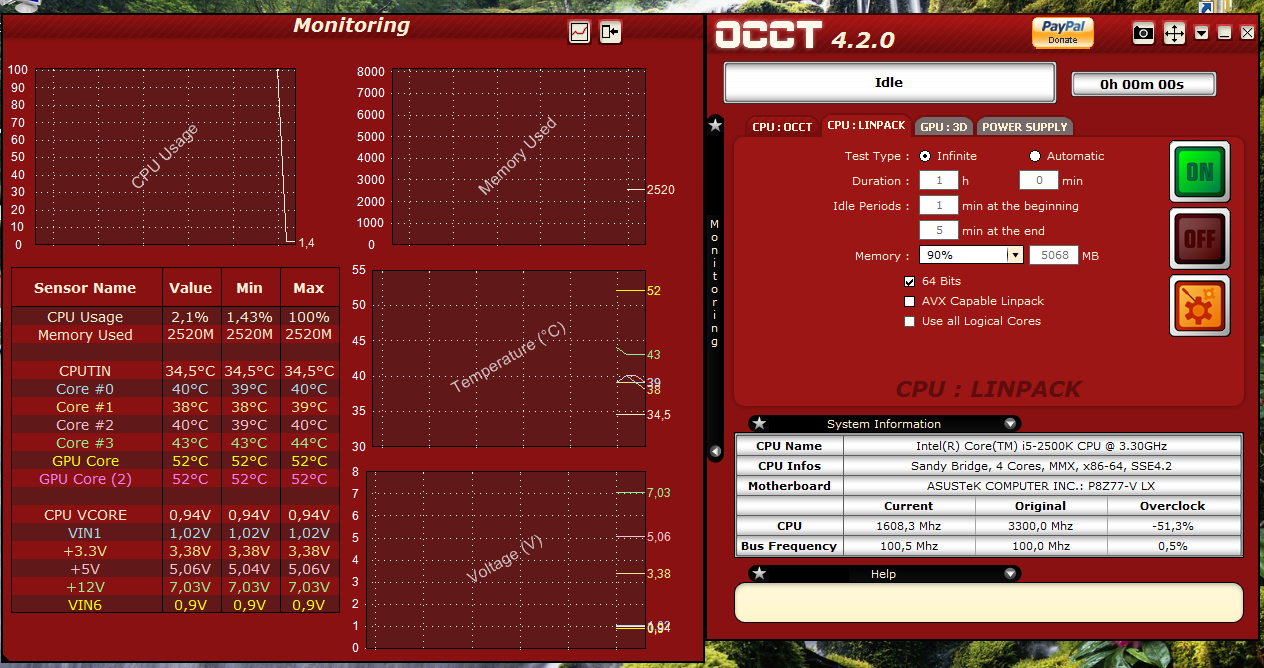
Task: Click the move window crosshair icon
Action: pos(1174,33)
